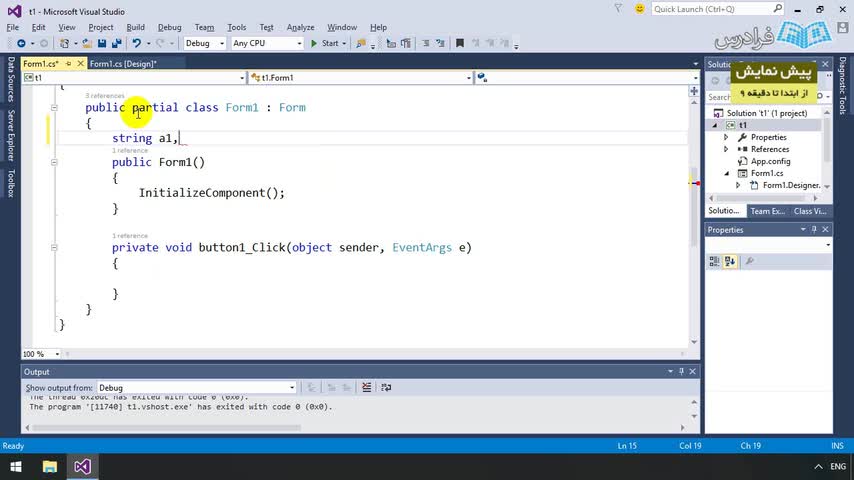The image size is (854, 480).
Task: Click the Comment Out Selected Lines icon
Action: click(x=425, y=43)
